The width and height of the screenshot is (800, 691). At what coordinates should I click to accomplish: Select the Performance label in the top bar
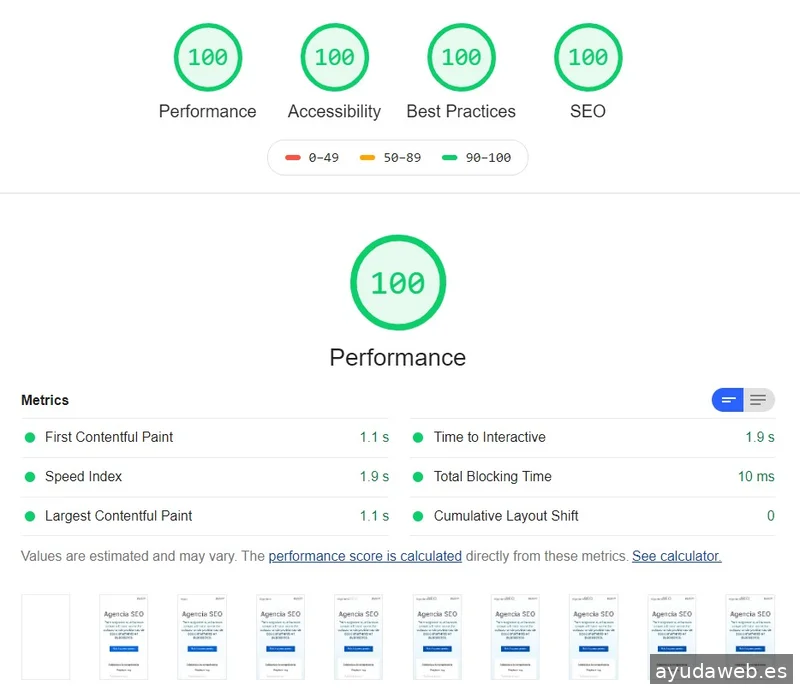207,111
